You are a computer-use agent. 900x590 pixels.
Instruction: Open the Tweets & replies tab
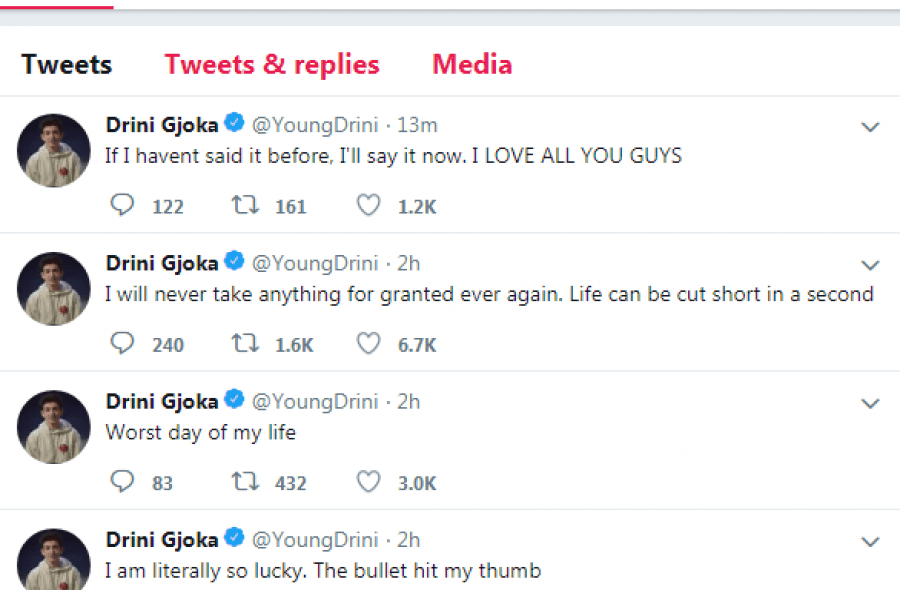pyautogui.click(x=272, y=65)
